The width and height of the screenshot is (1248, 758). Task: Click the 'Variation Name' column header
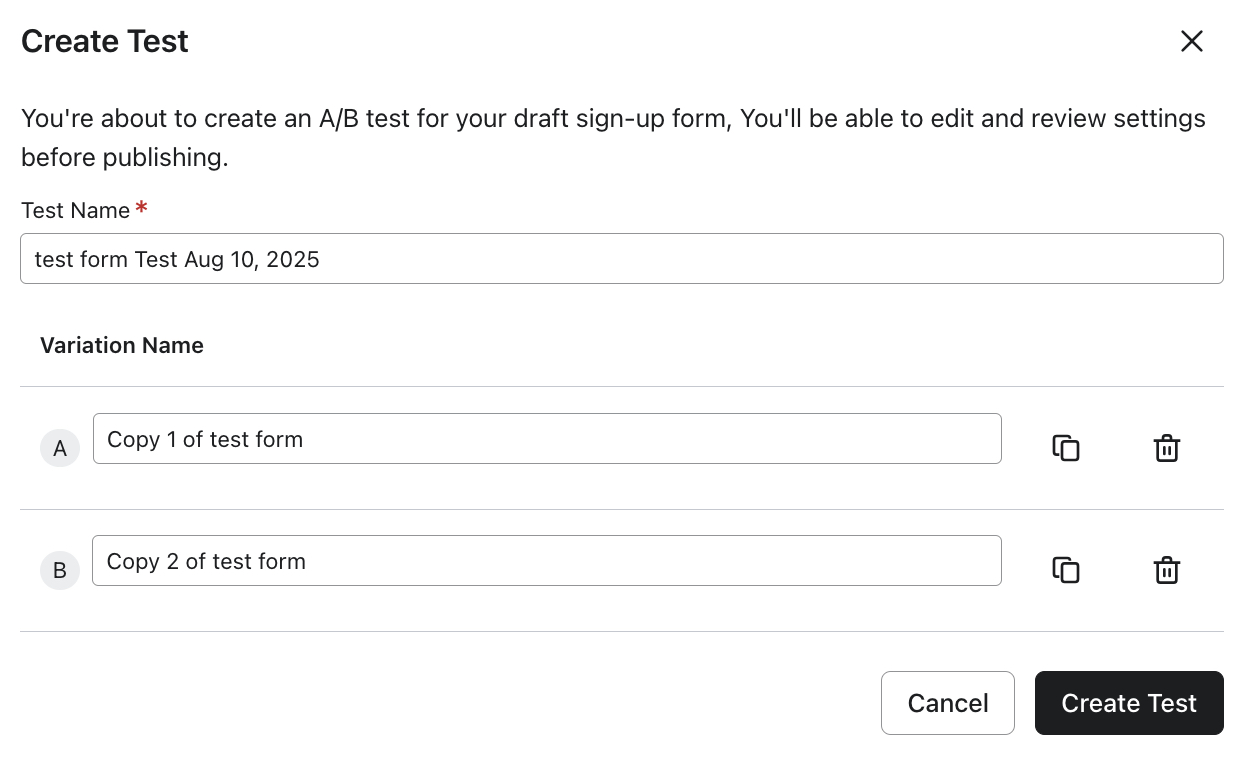coord(122,346)
